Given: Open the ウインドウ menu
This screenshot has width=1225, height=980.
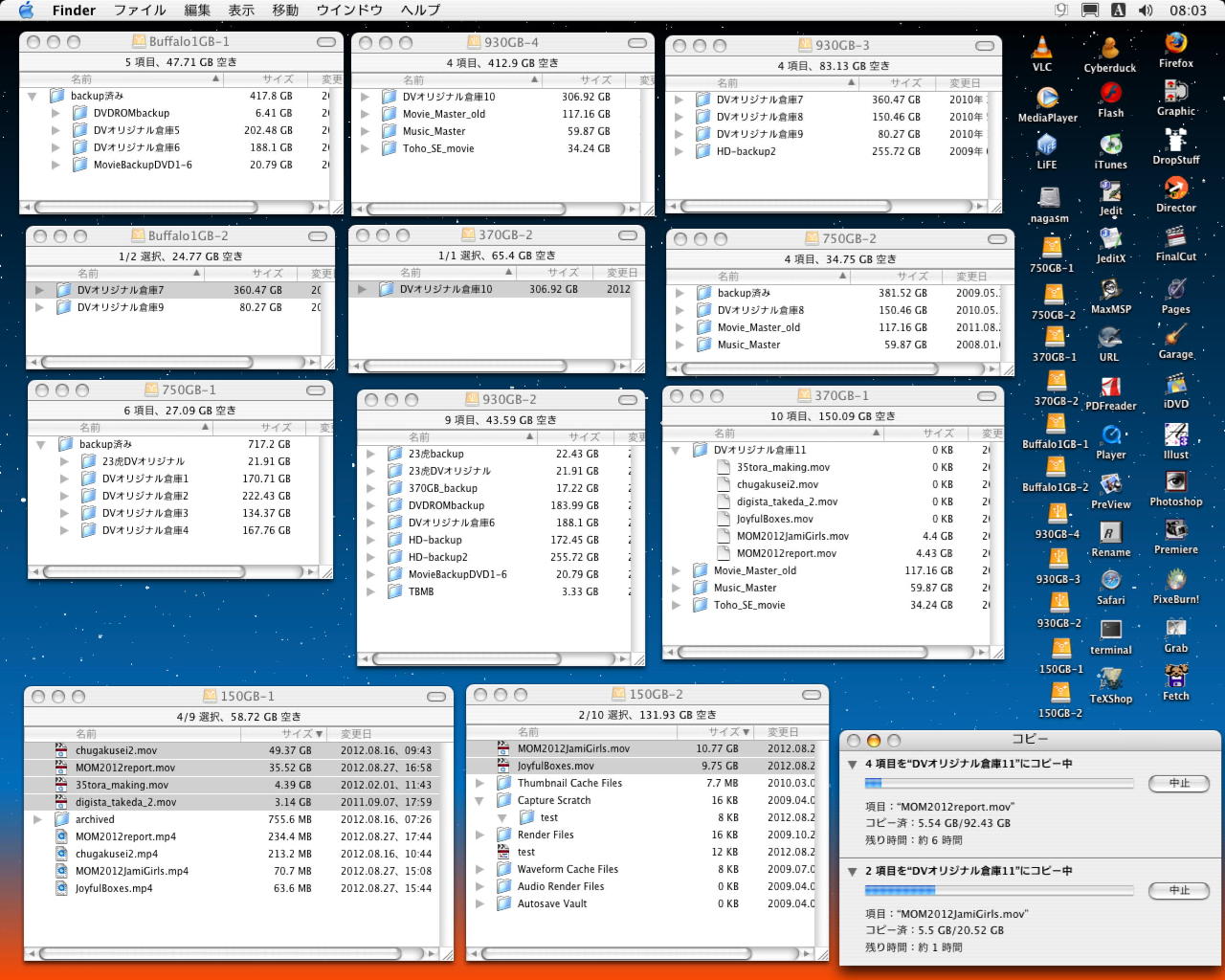Looking at the screenshot, I should [x=349, y=11].
